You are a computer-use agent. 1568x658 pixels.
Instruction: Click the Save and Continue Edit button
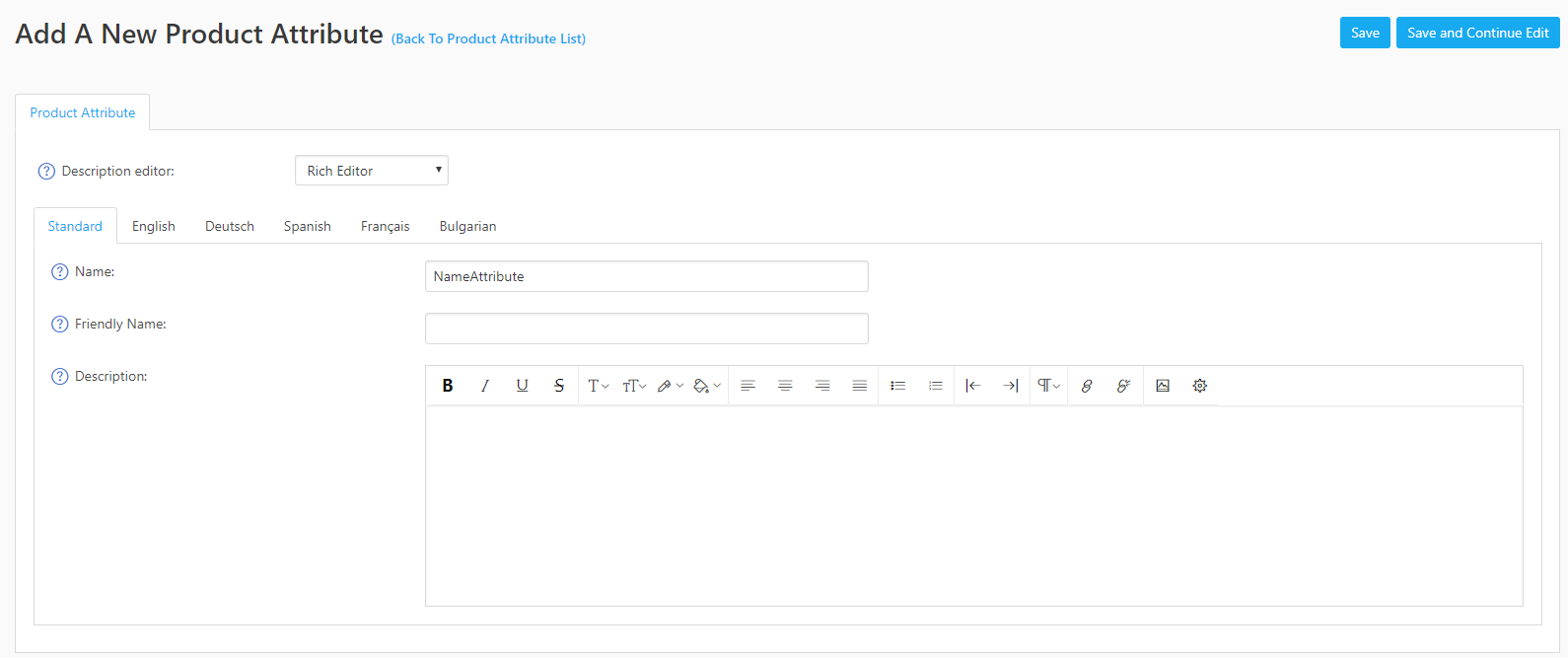1477,33
